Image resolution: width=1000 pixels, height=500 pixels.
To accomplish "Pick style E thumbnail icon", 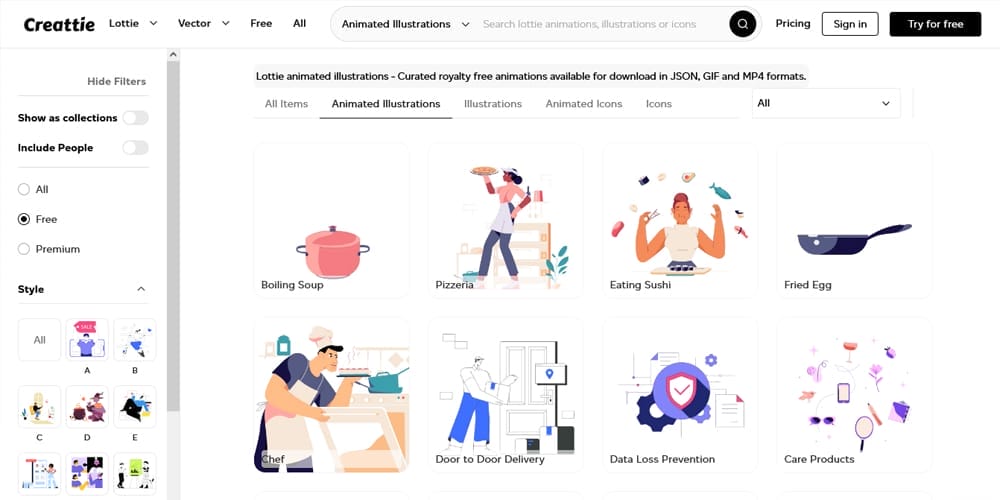I will tap(135, 407).
